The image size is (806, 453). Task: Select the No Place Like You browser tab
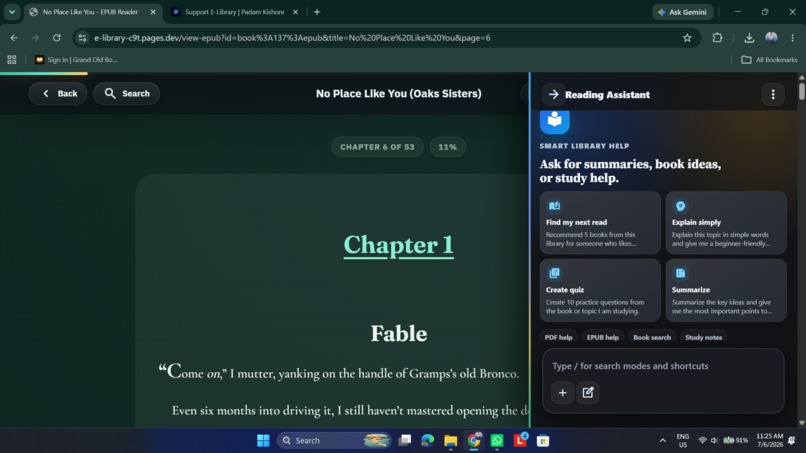(x=90, y=12)
